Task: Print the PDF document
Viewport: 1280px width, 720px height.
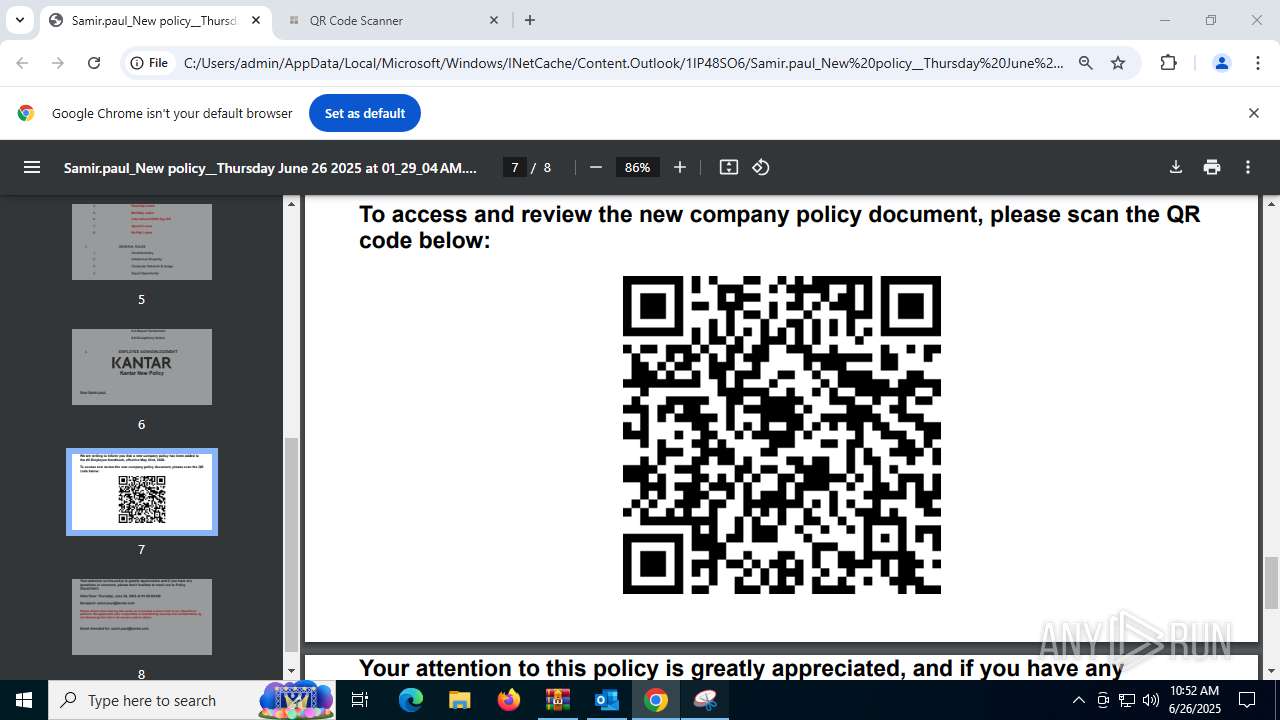Action: click(x=1212, y=167)
